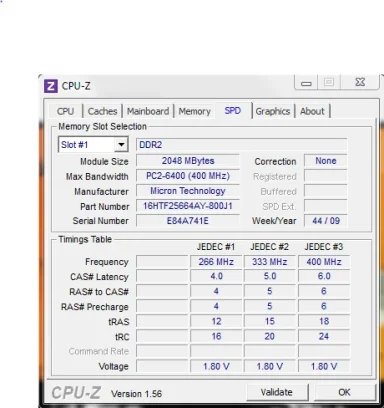Show the About tab
384x408 pixels.
pos(312,111)
